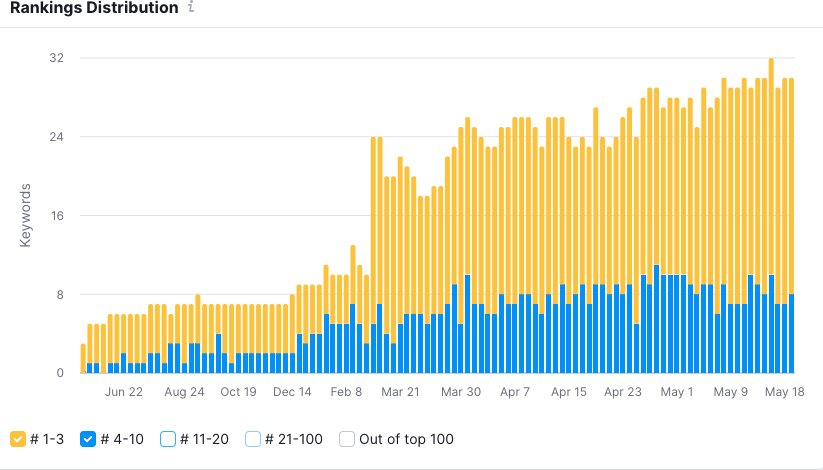Select the # 21-100 legend label
The width and height of the screenshot is (823, 470).
294,439
